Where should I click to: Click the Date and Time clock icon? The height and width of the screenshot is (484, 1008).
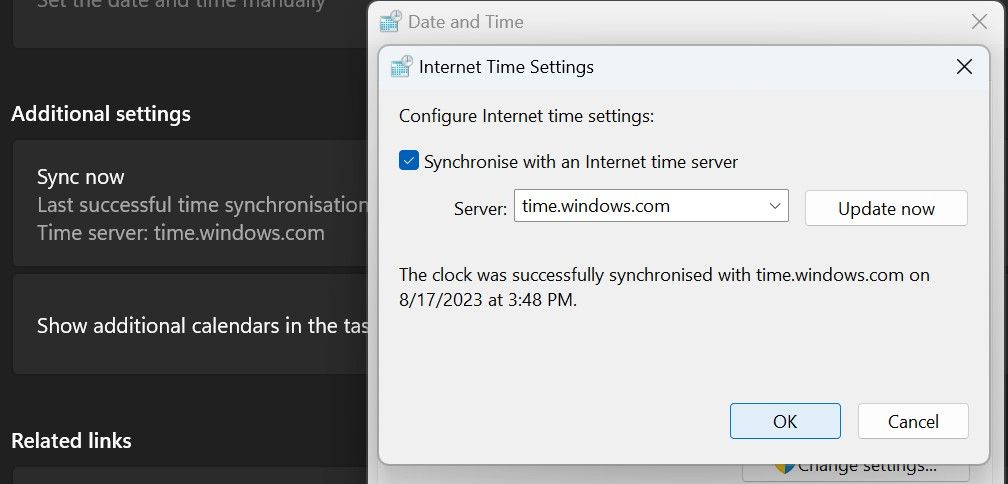pyautogui.click(x=391, y=21)
